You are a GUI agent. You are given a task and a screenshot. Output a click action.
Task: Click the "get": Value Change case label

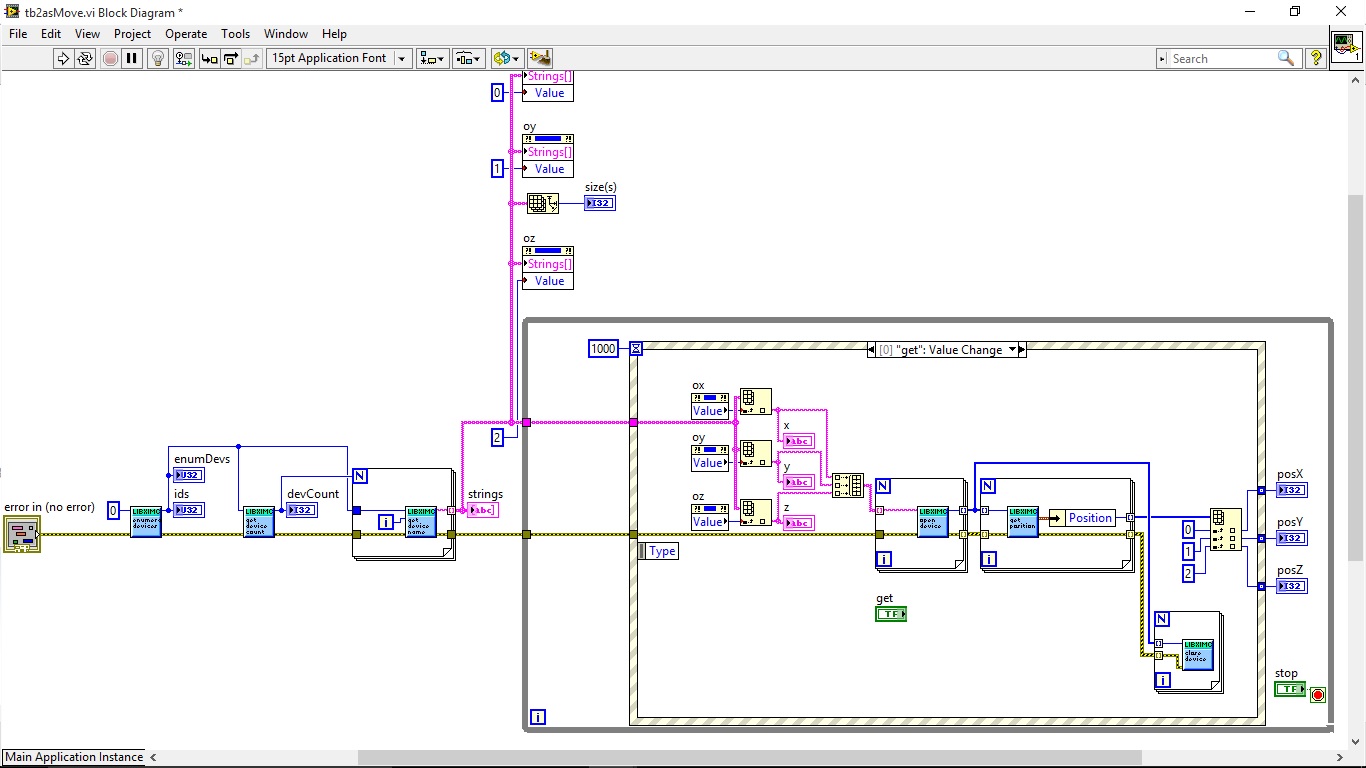(941, 350)
